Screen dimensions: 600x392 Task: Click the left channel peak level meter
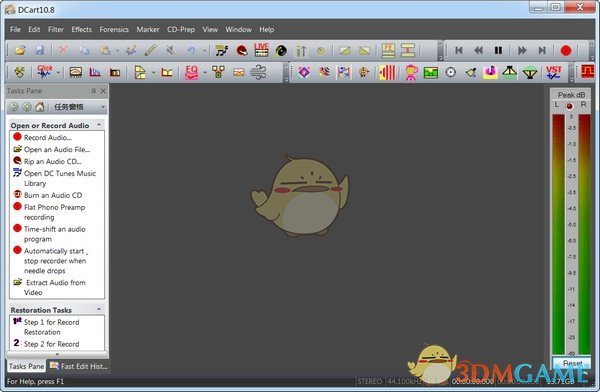(x=558, y=234)
